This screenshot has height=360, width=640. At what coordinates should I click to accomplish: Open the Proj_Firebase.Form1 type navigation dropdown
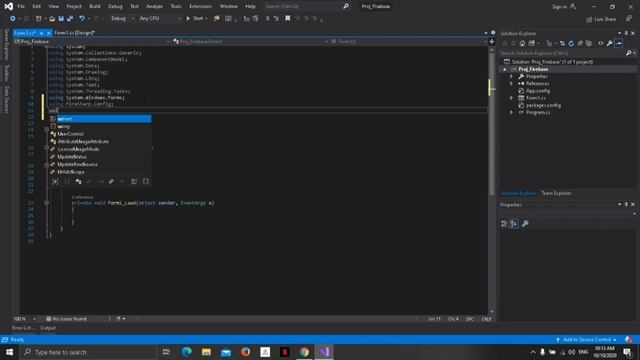(250, 41)
